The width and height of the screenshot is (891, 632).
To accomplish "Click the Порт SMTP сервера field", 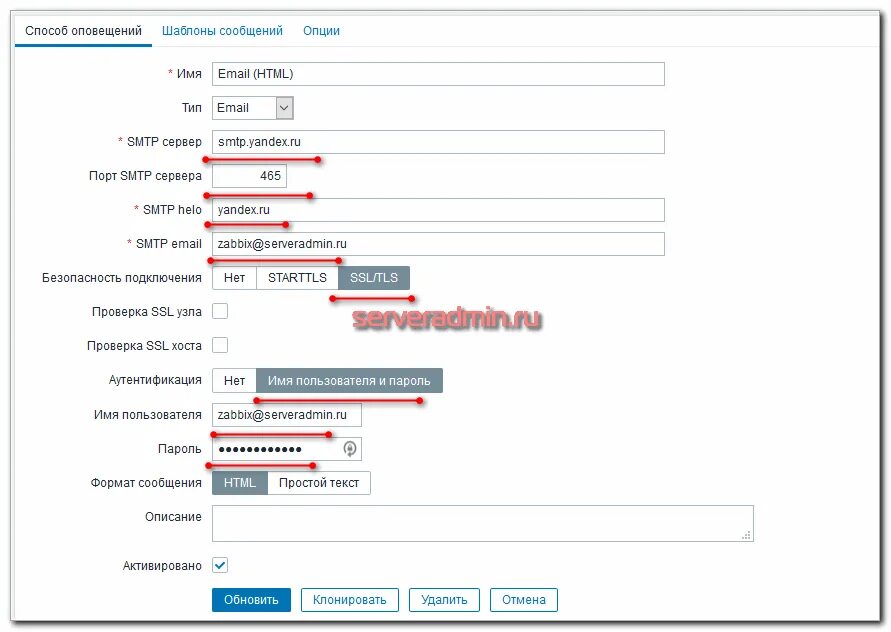I will click(x=249, y=176).
